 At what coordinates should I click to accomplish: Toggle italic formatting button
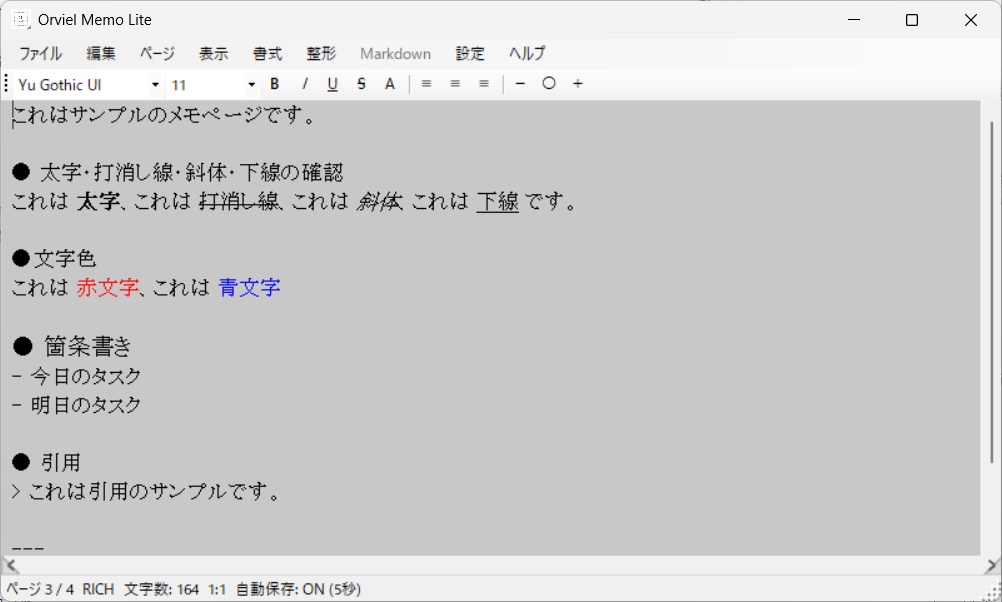click(304, 84)
